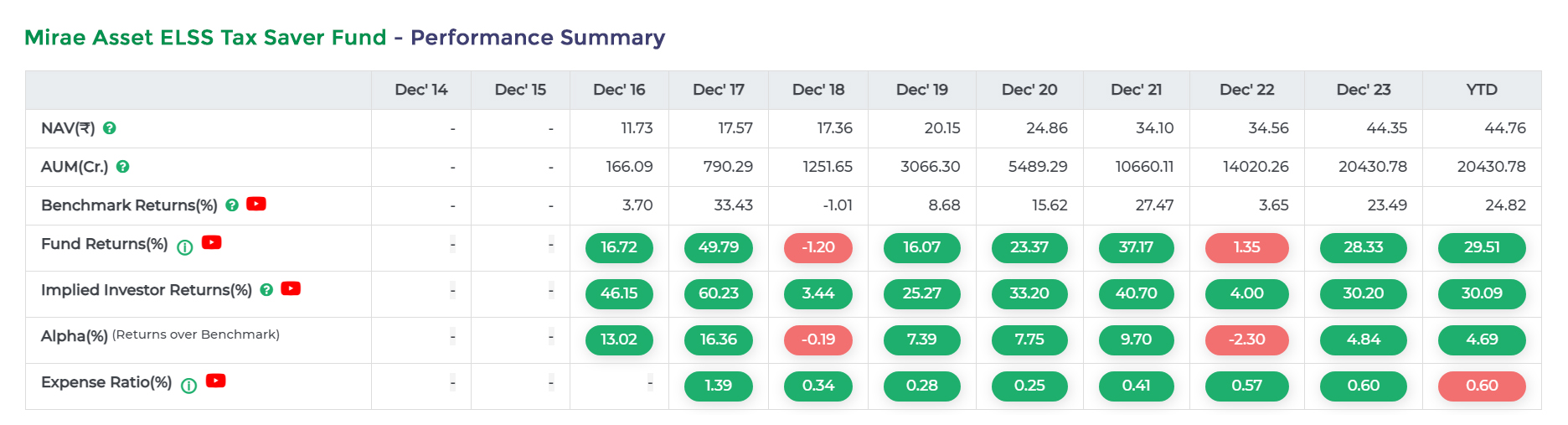The image size is (1568, 425).
Task: Click the AUM(Cr.) help question mark icon
Action: tap(122, 167)
